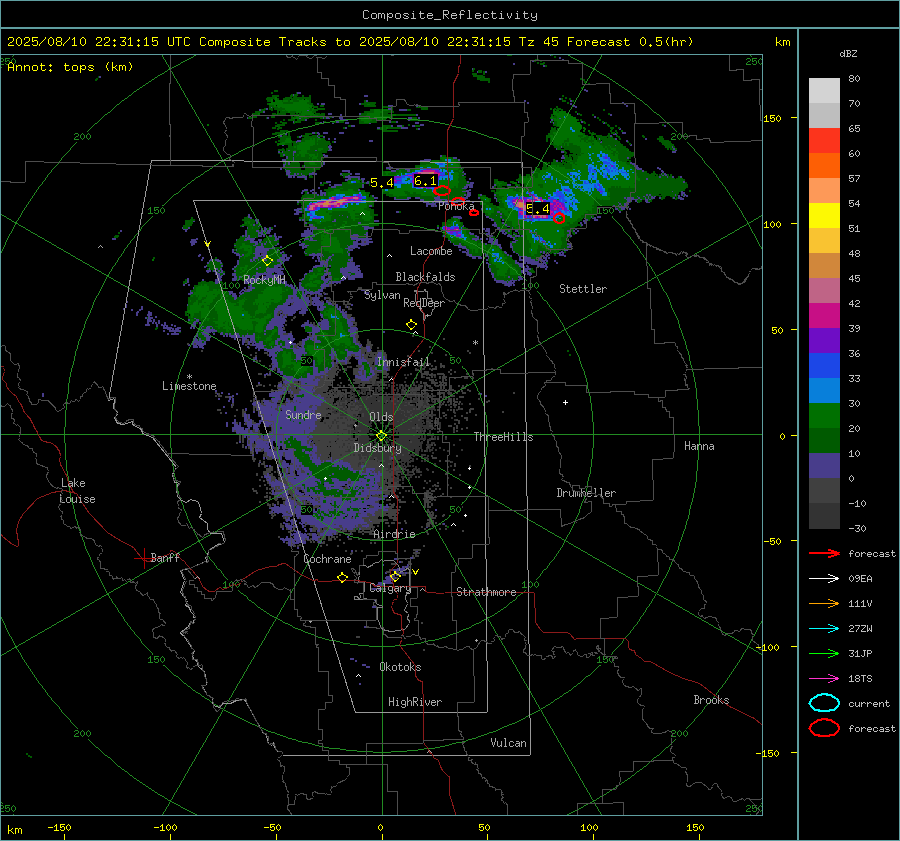Click the Annot: tops (km) annotation text
This screenshot has width=900, height=841.
point(70,67)
